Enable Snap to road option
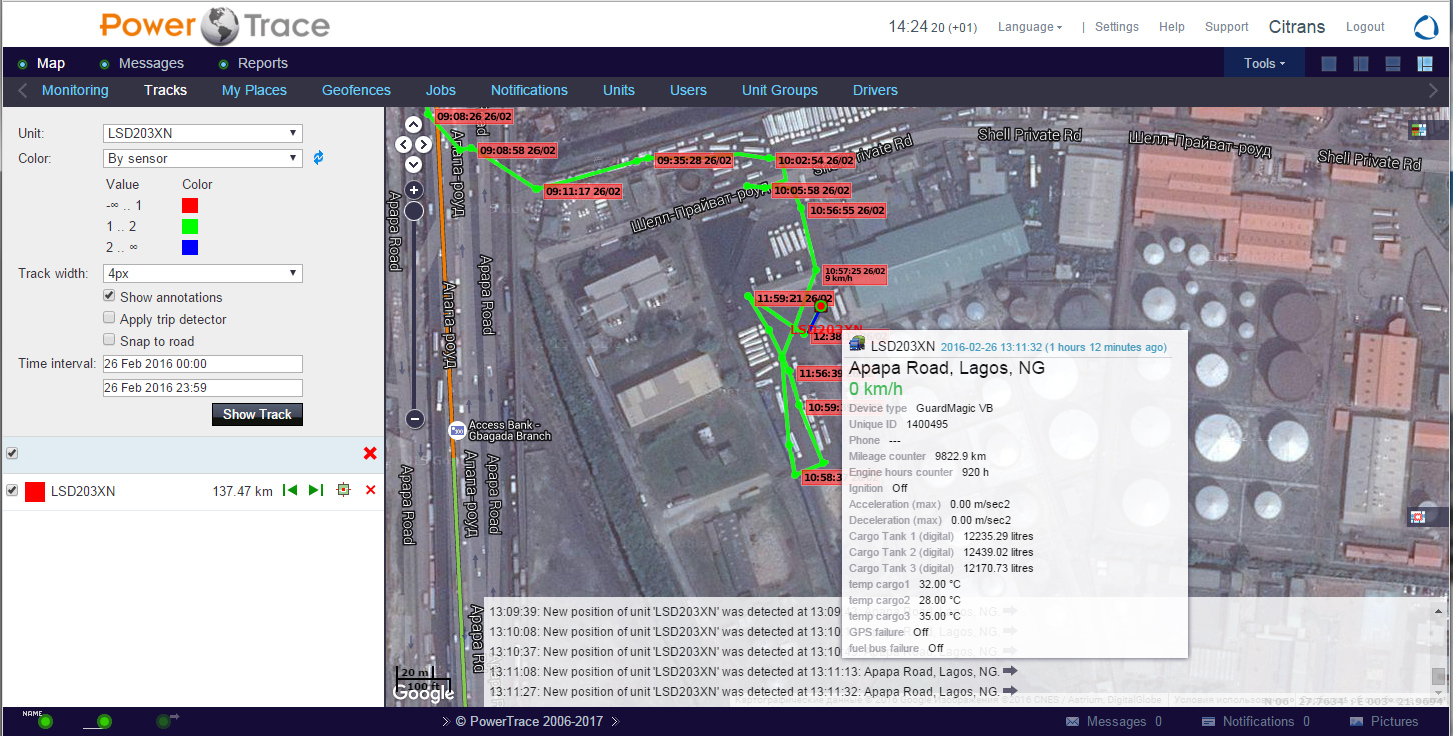1453x736 pixels. click(109, 341)
